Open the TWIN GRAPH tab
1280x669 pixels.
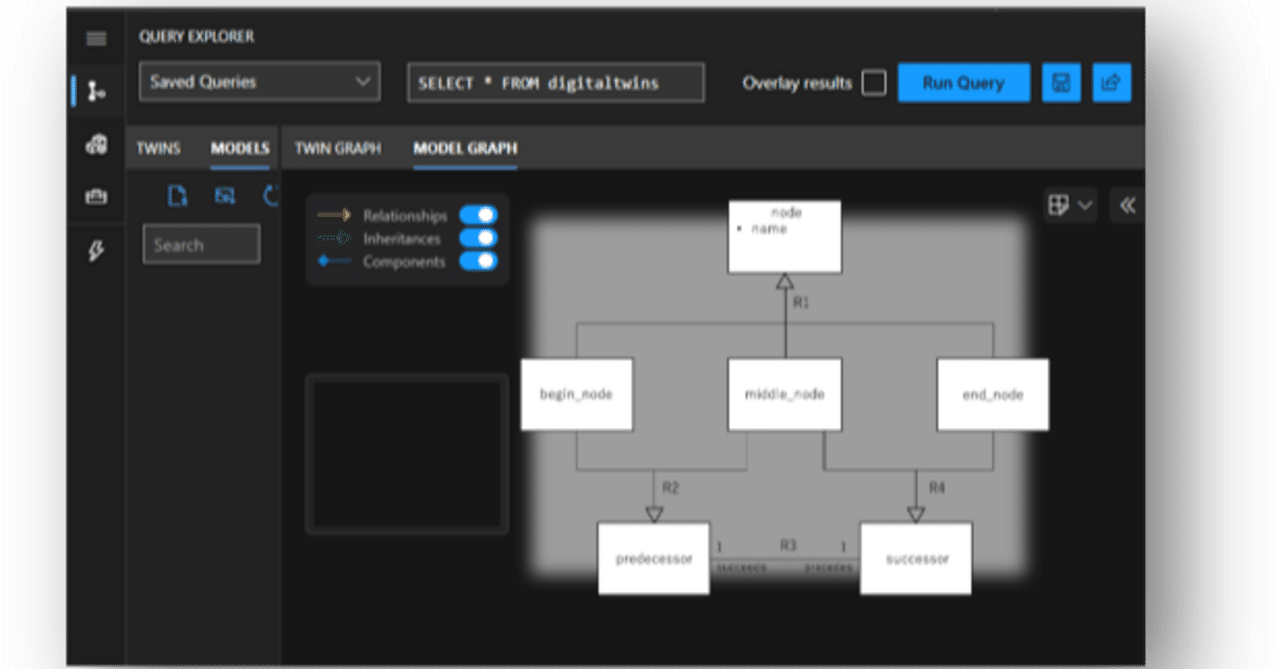(x=337, y=147)
